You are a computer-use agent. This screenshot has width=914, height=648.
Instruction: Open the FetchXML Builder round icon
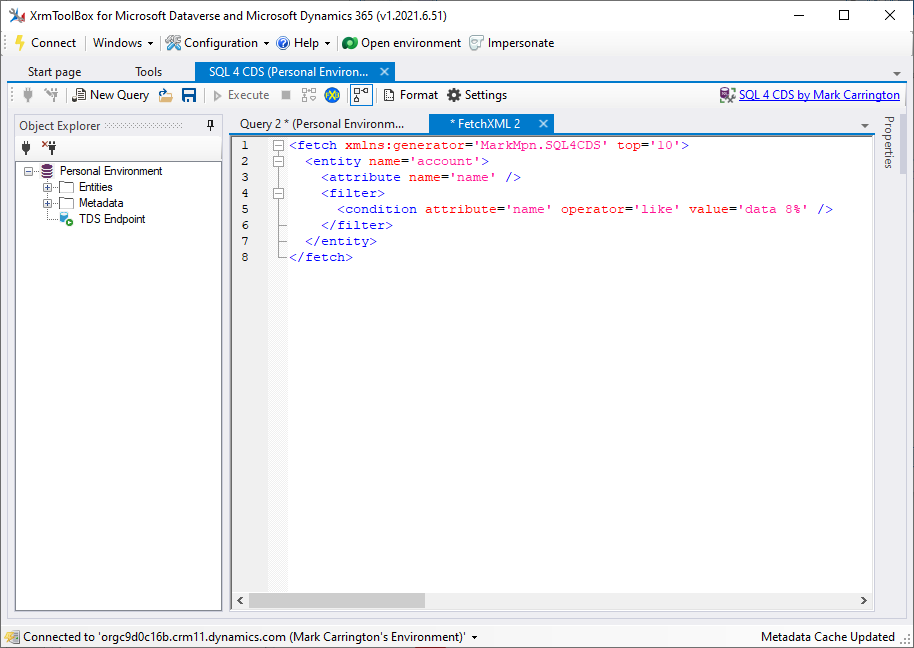pos(332,95)
